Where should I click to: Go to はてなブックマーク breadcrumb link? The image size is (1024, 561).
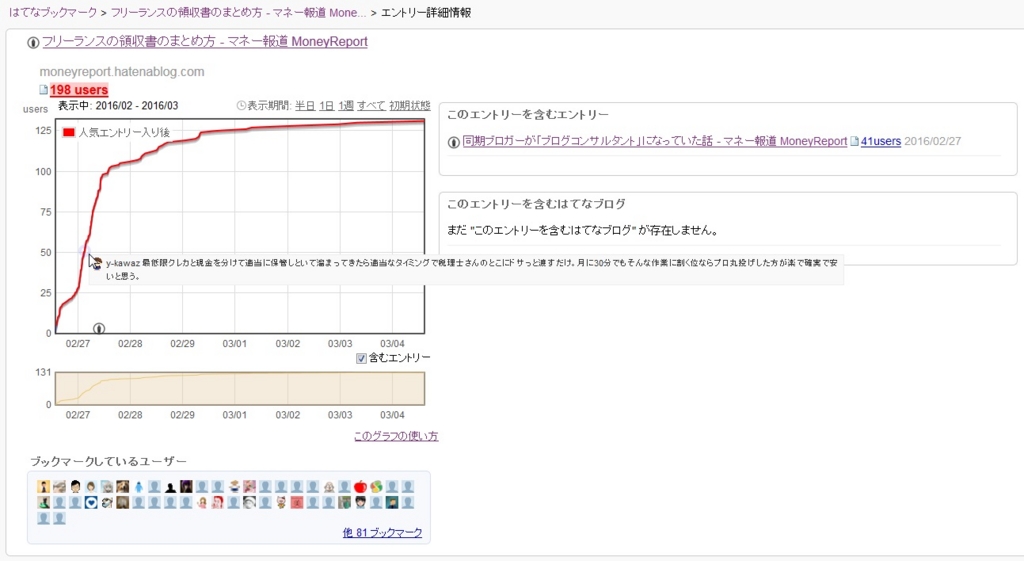[52, 12]
